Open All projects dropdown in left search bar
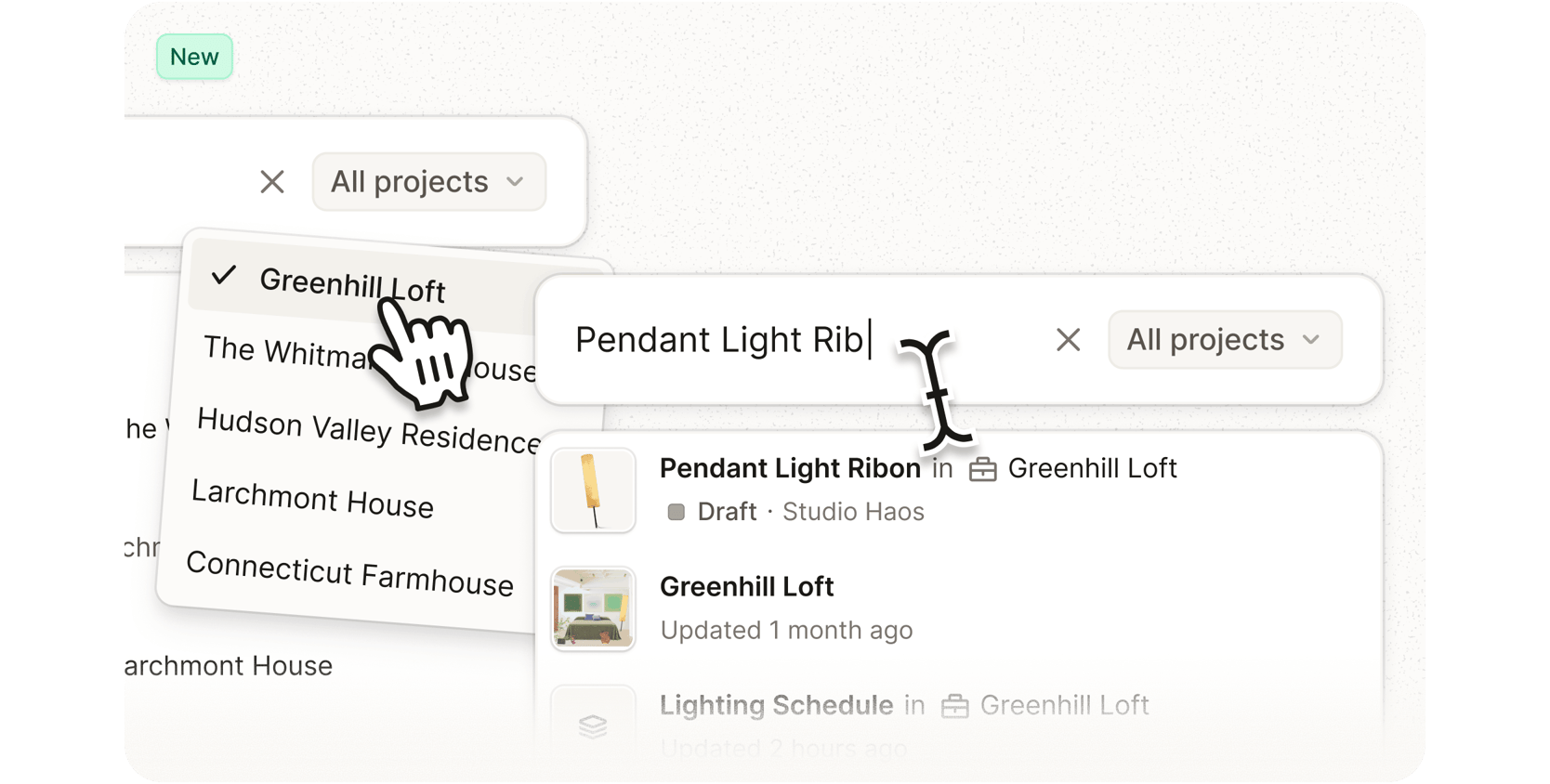The image size is (1550, 784). click(428, 182)
